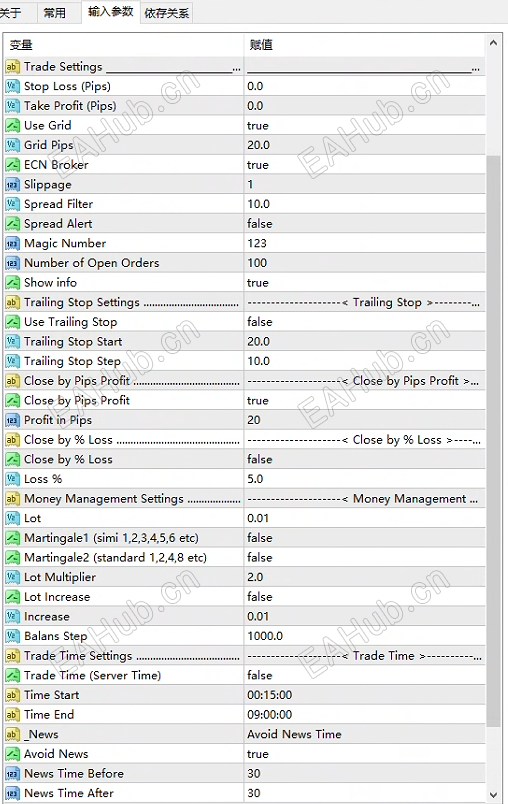Click the Magic Number value 123
This screenshot has width=508, height=804.
tap(257, 244)
